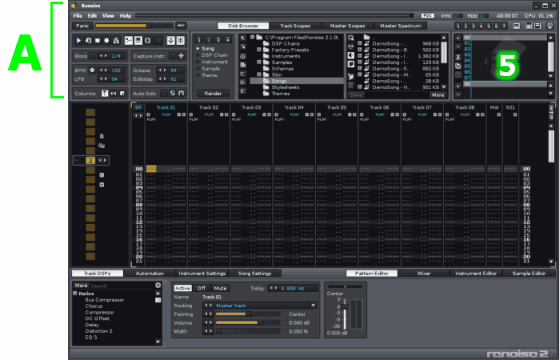The width and height of the screenshot is (560, 360).
Task: Click the Panning slider
Action: pyautogui.click(x=247, y=314)
